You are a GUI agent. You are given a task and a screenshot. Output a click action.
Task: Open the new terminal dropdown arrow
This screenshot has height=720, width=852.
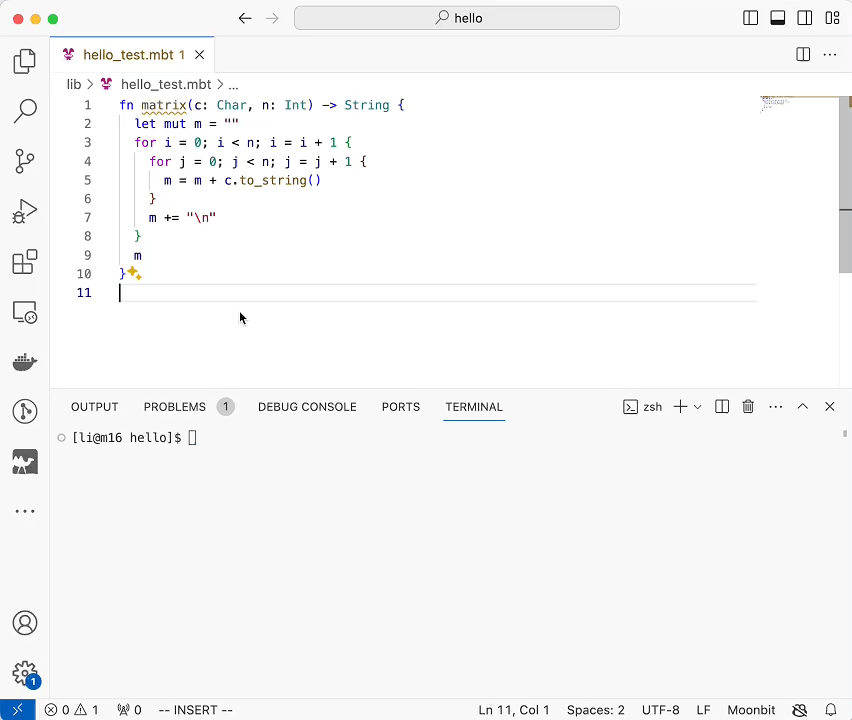pyautogui.click(x=697, y=406)
